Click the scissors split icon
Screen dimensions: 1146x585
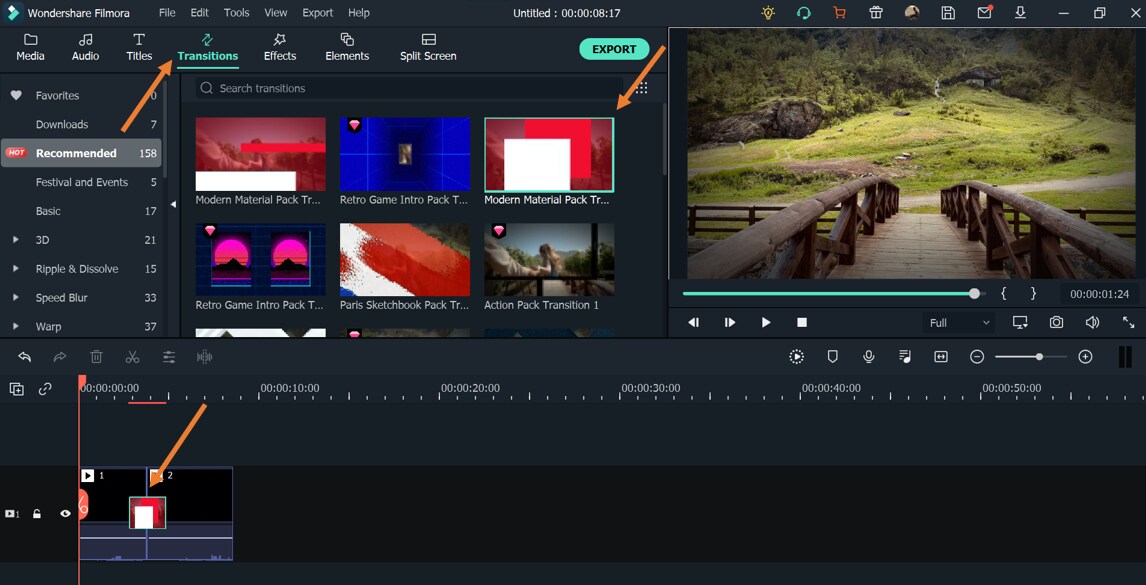click(132, 357)
